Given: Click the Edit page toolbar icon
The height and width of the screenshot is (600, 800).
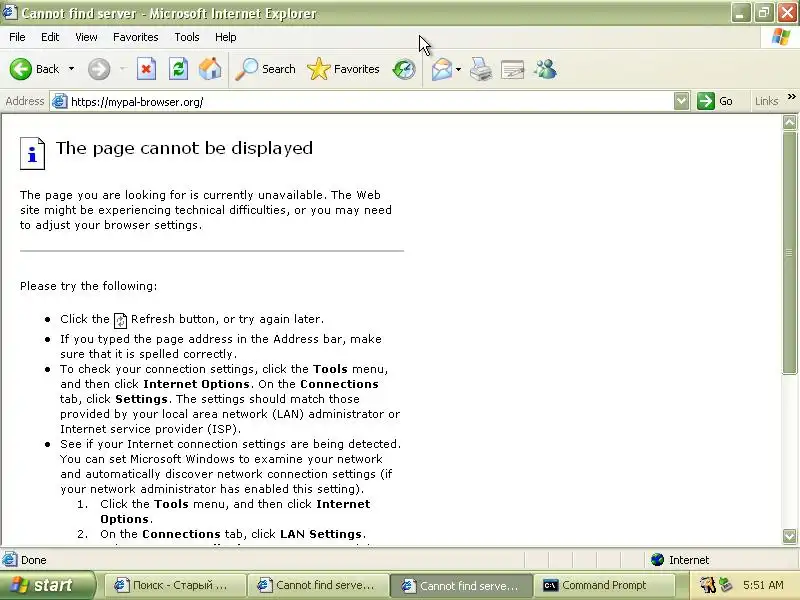Looking at the screenshot, I should [513, 69].
